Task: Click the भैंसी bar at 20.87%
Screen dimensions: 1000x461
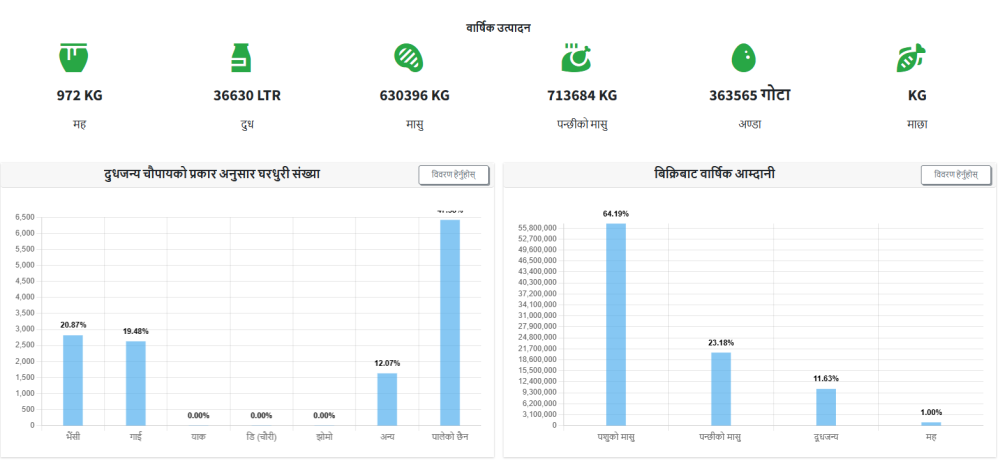Action: tap(73, 380)
